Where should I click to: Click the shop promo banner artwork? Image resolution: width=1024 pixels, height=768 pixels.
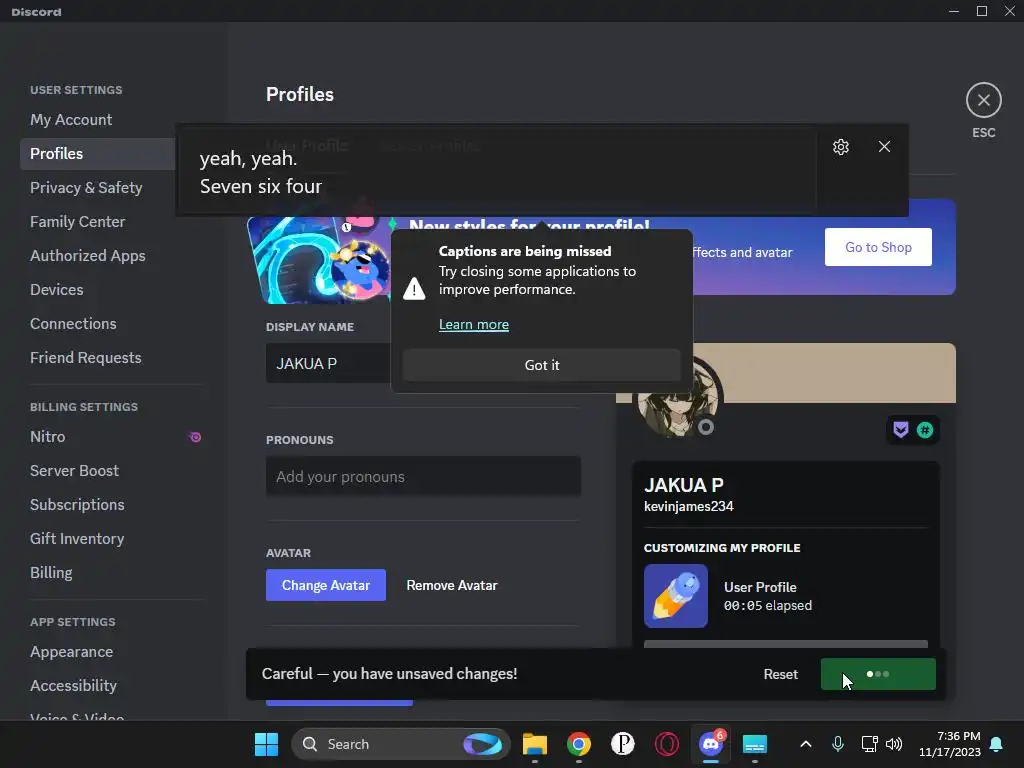tap(319, 260)
